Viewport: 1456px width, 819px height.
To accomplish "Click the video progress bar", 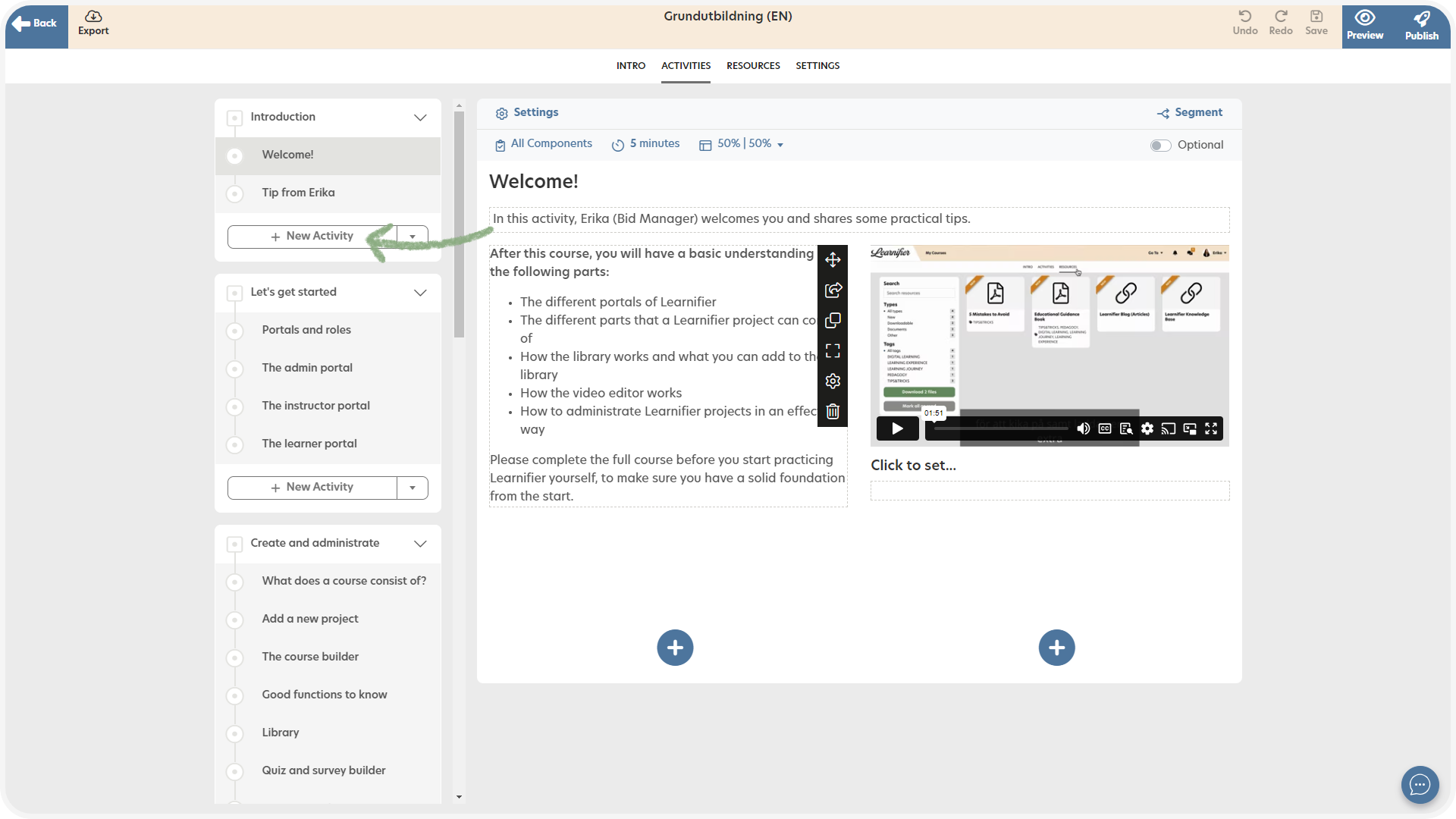I will (x=1001, y=429).
